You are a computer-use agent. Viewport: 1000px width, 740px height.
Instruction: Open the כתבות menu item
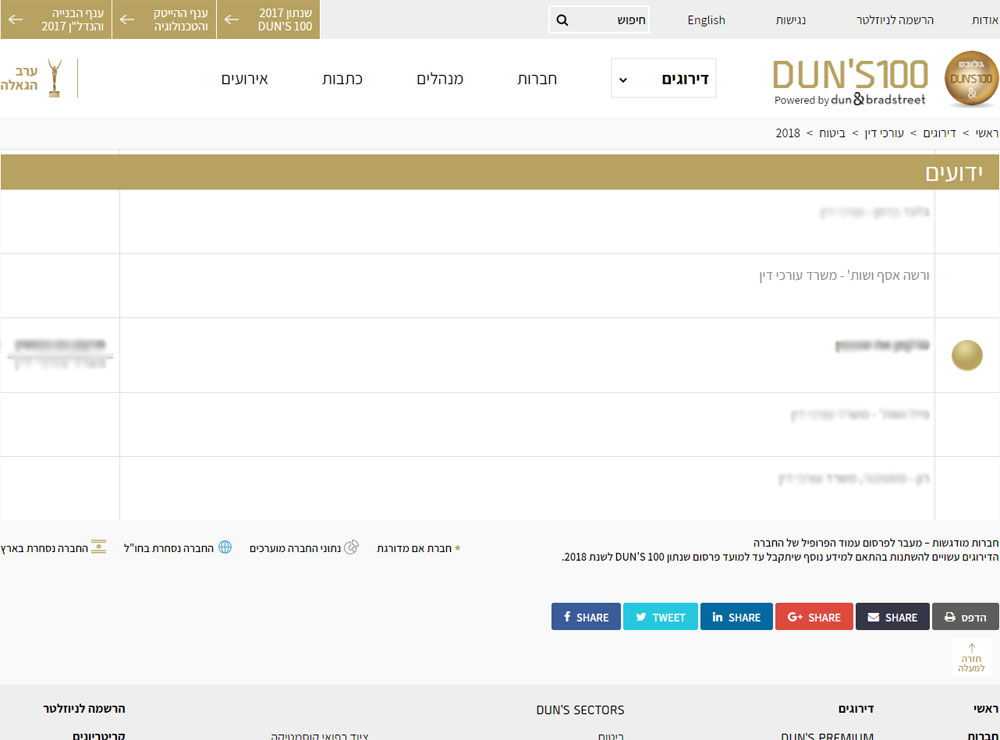[x=342, y=79]
